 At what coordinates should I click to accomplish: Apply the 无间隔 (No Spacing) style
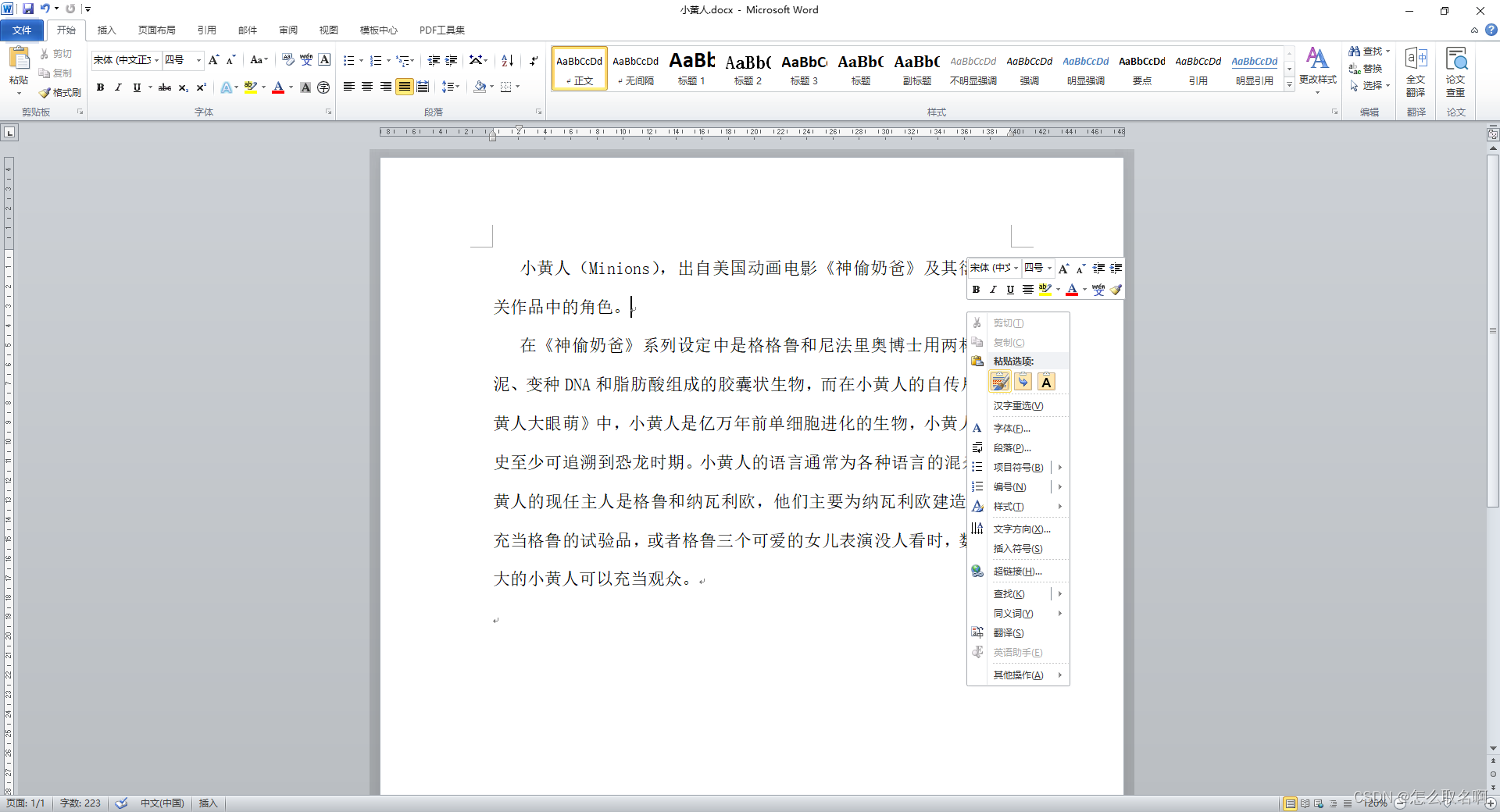pyautogui.click(x=635, y=69)
